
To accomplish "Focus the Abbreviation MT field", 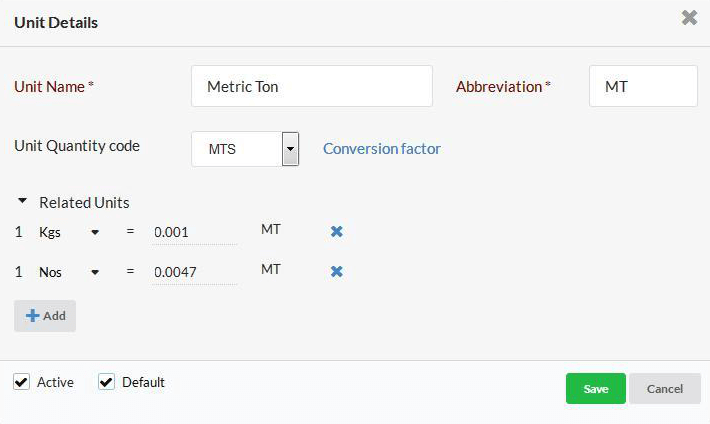I will pos(643,86).
